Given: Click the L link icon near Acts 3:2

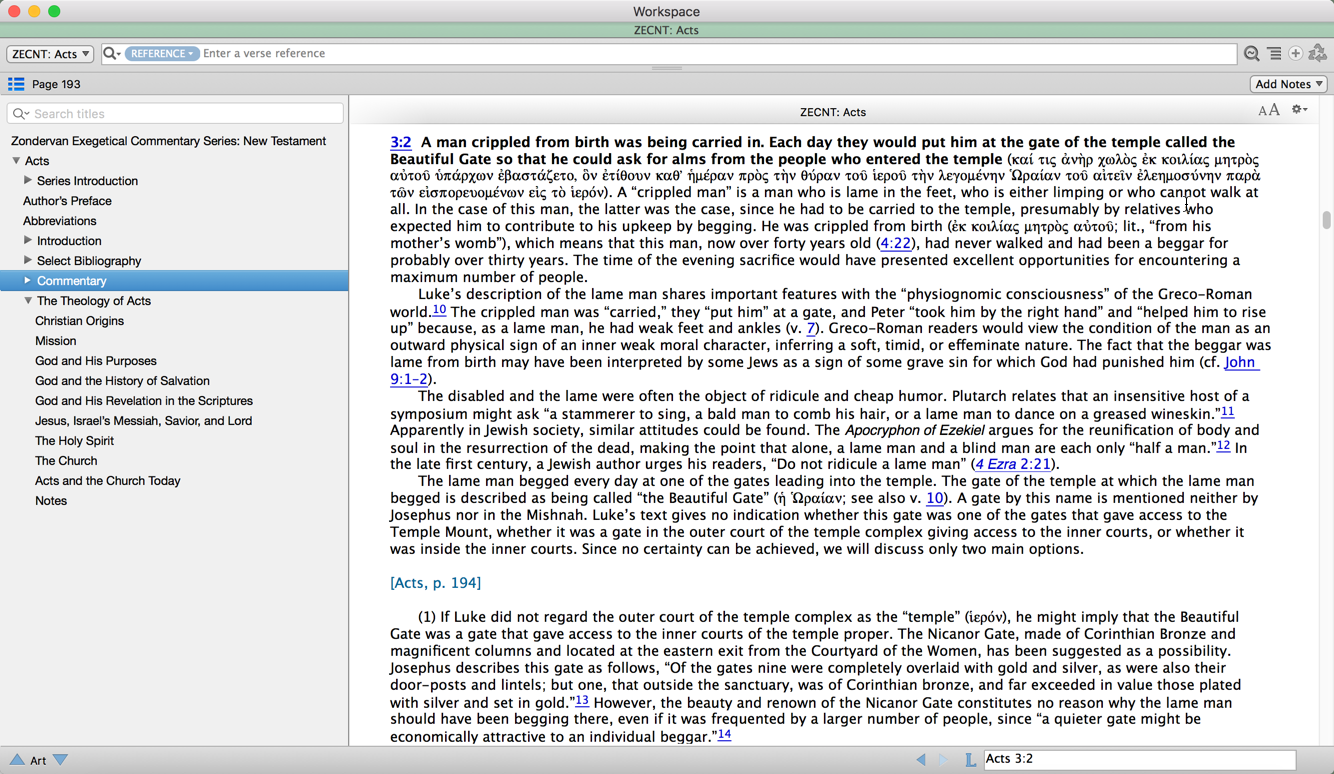Looking at the screenshot, I should click(970, 760).
